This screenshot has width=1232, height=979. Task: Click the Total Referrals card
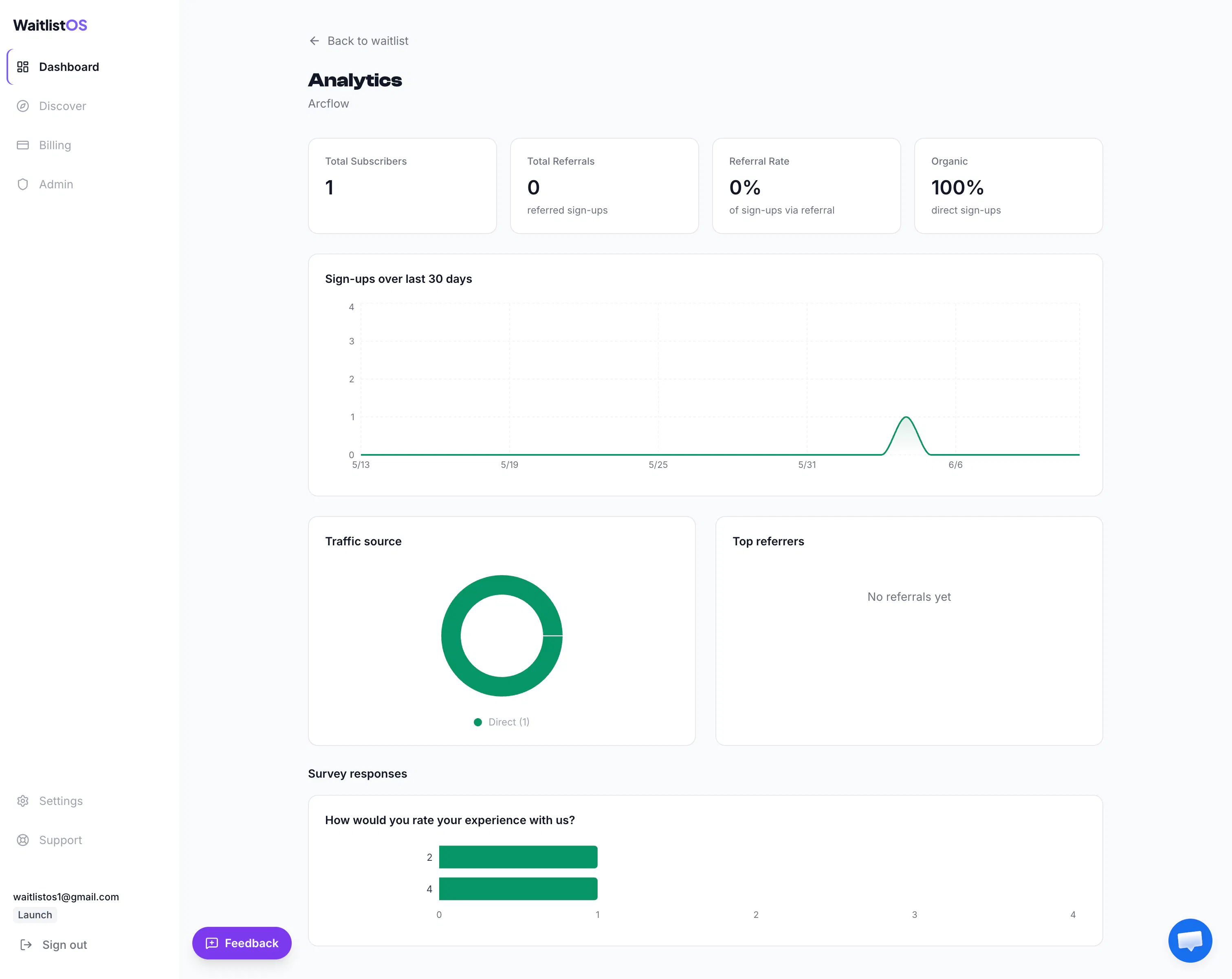pyautogui.click(x=604, y=186)
